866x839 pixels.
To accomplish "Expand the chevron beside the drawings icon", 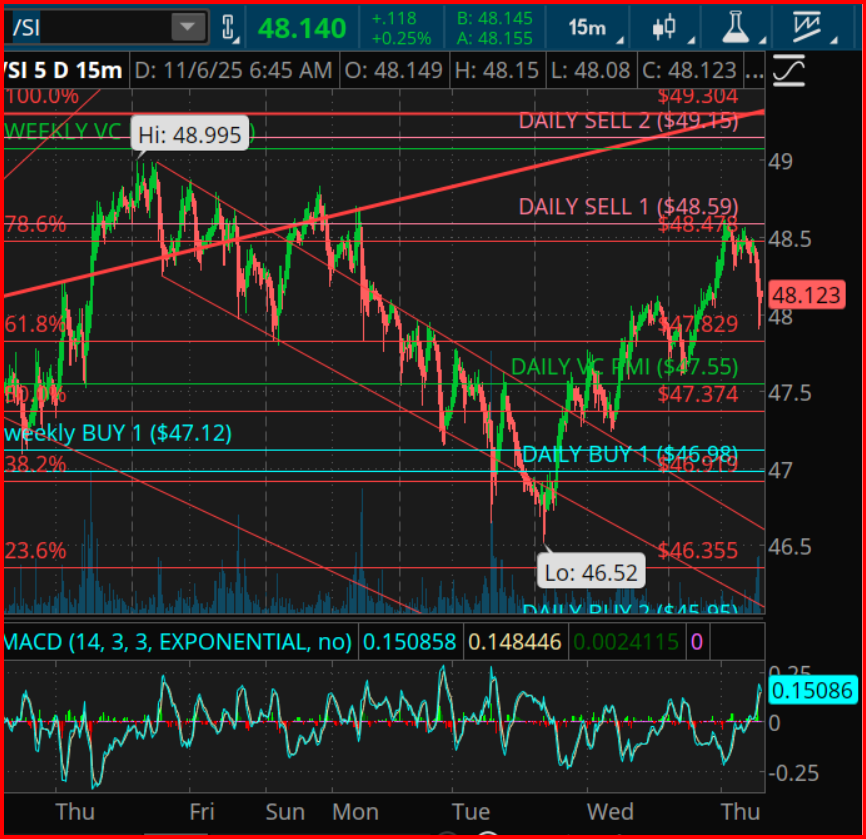I will [x=834, y=39].
